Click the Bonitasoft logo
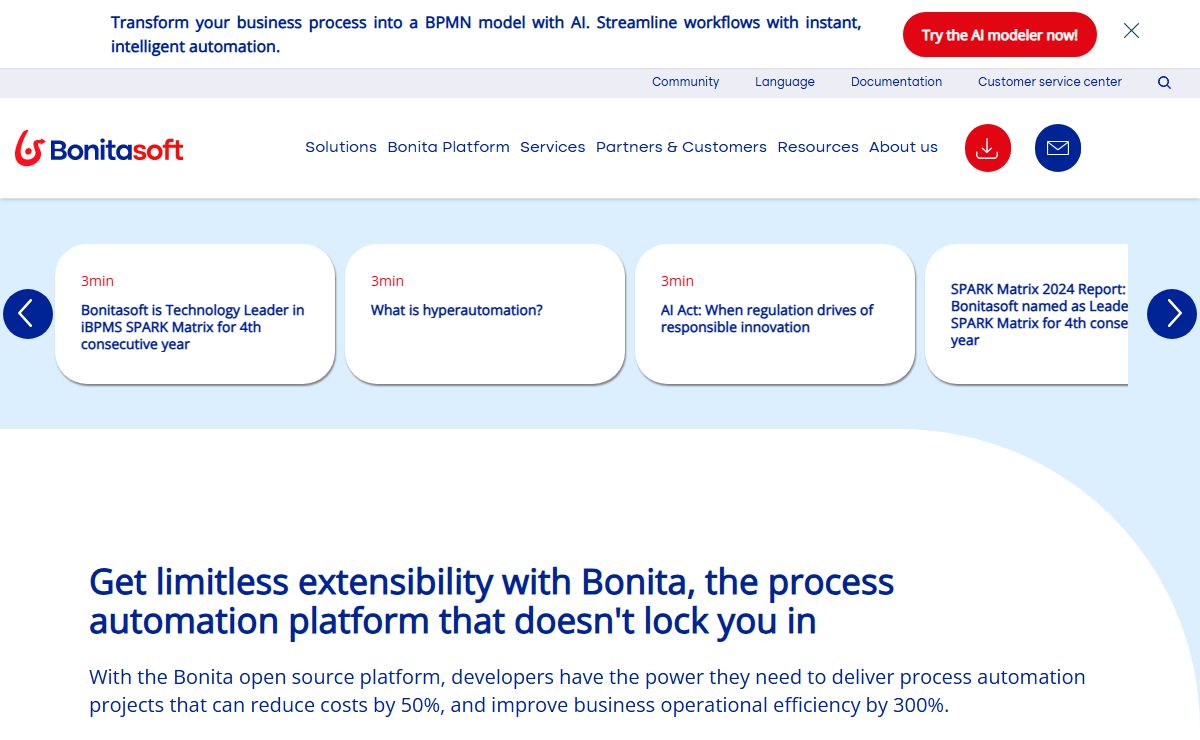This screenshot has width=1200, height=740. 99,148
